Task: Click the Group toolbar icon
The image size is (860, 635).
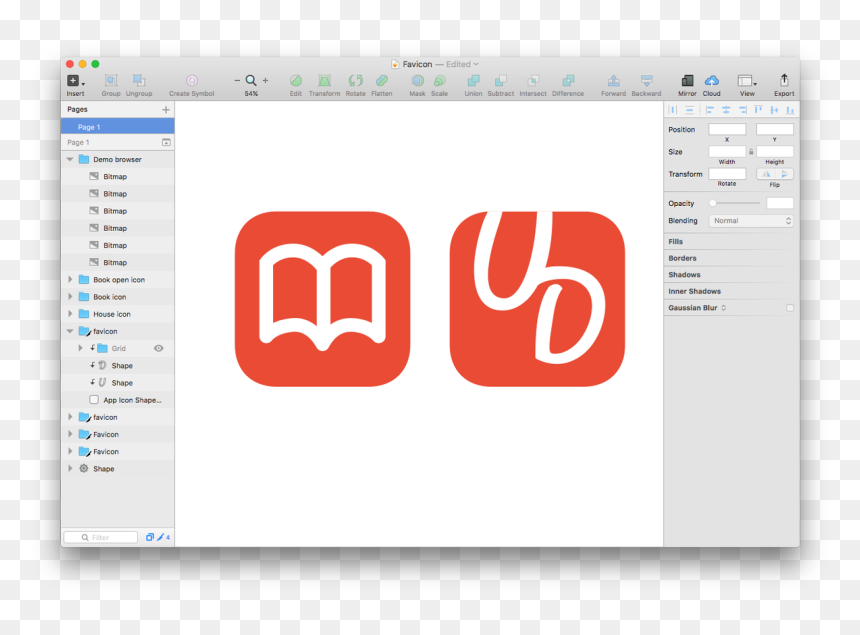Action: coord(111,81)
